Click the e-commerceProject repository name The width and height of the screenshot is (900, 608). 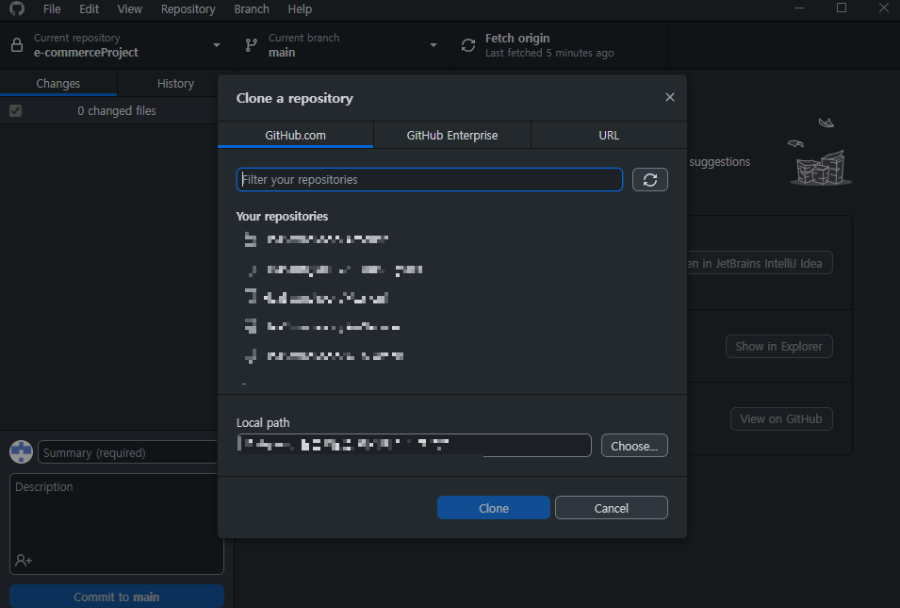pyautogui.click(x=86, y=52)
